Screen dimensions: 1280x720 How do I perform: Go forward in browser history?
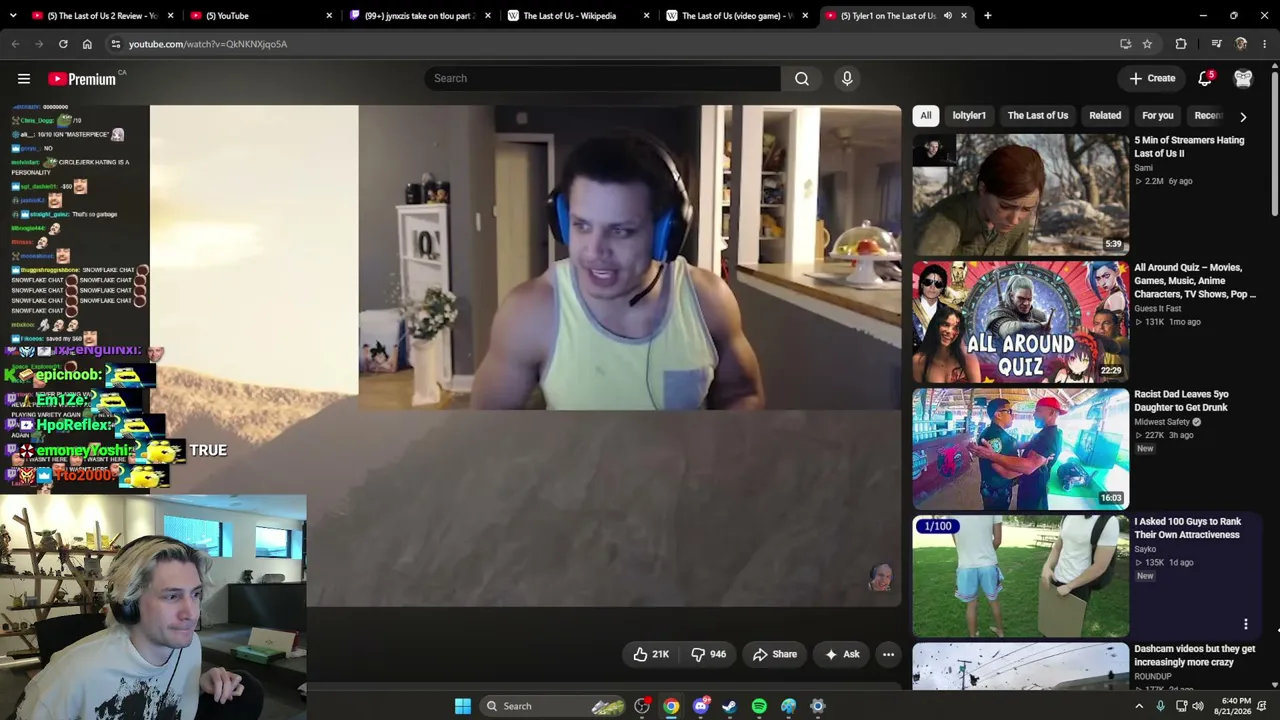(39, 44)
